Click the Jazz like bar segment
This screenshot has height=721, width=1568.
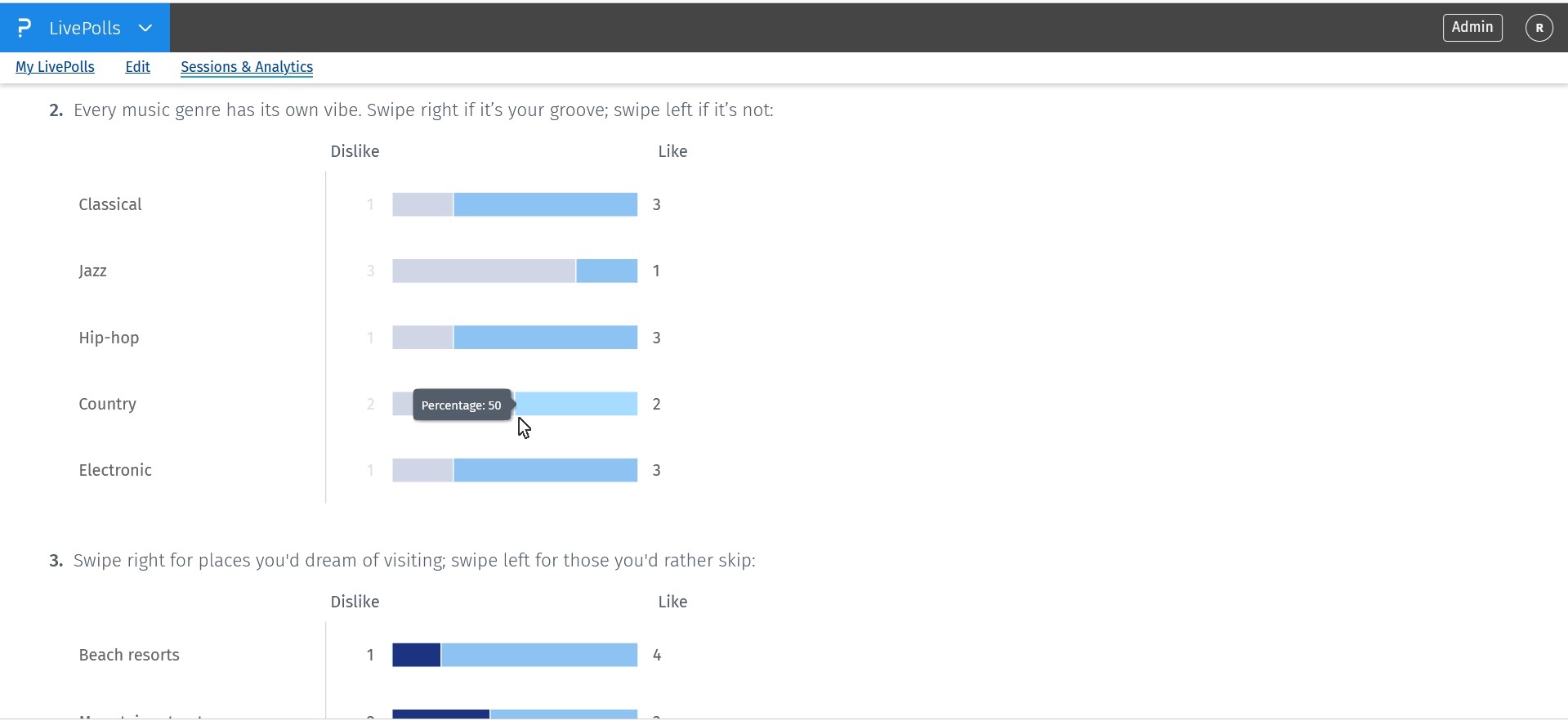point(606,271)
